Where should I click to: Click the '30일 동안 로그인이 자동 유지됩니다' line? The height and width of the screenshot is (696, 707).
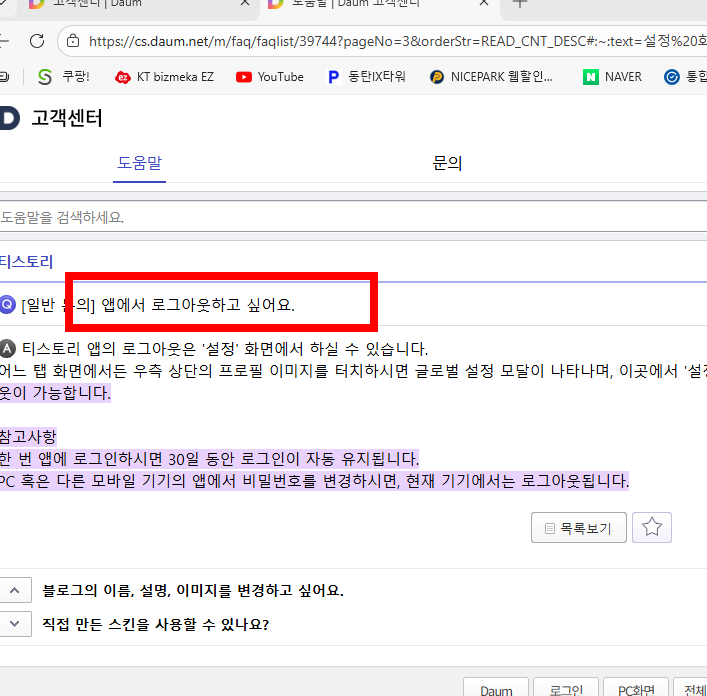point(210,459)
